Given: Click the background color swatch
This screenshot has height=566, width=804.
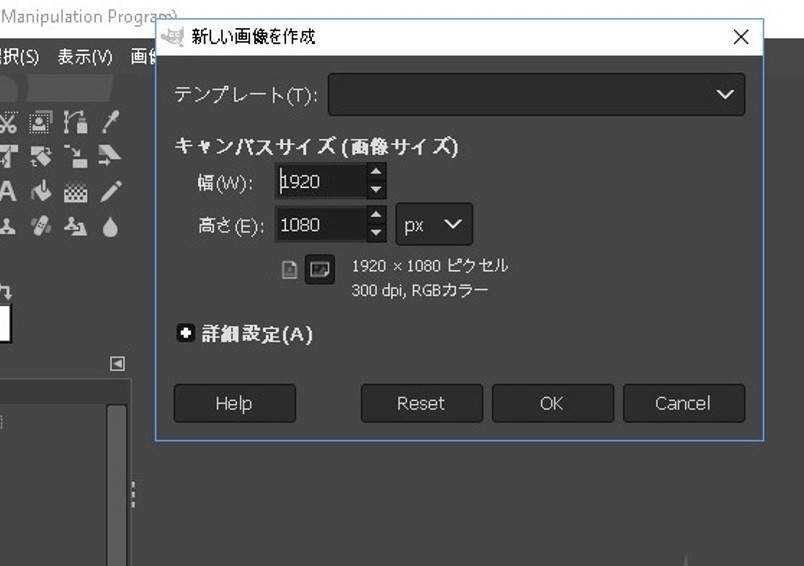Looking at the screenshot, I should coord(4,324).
